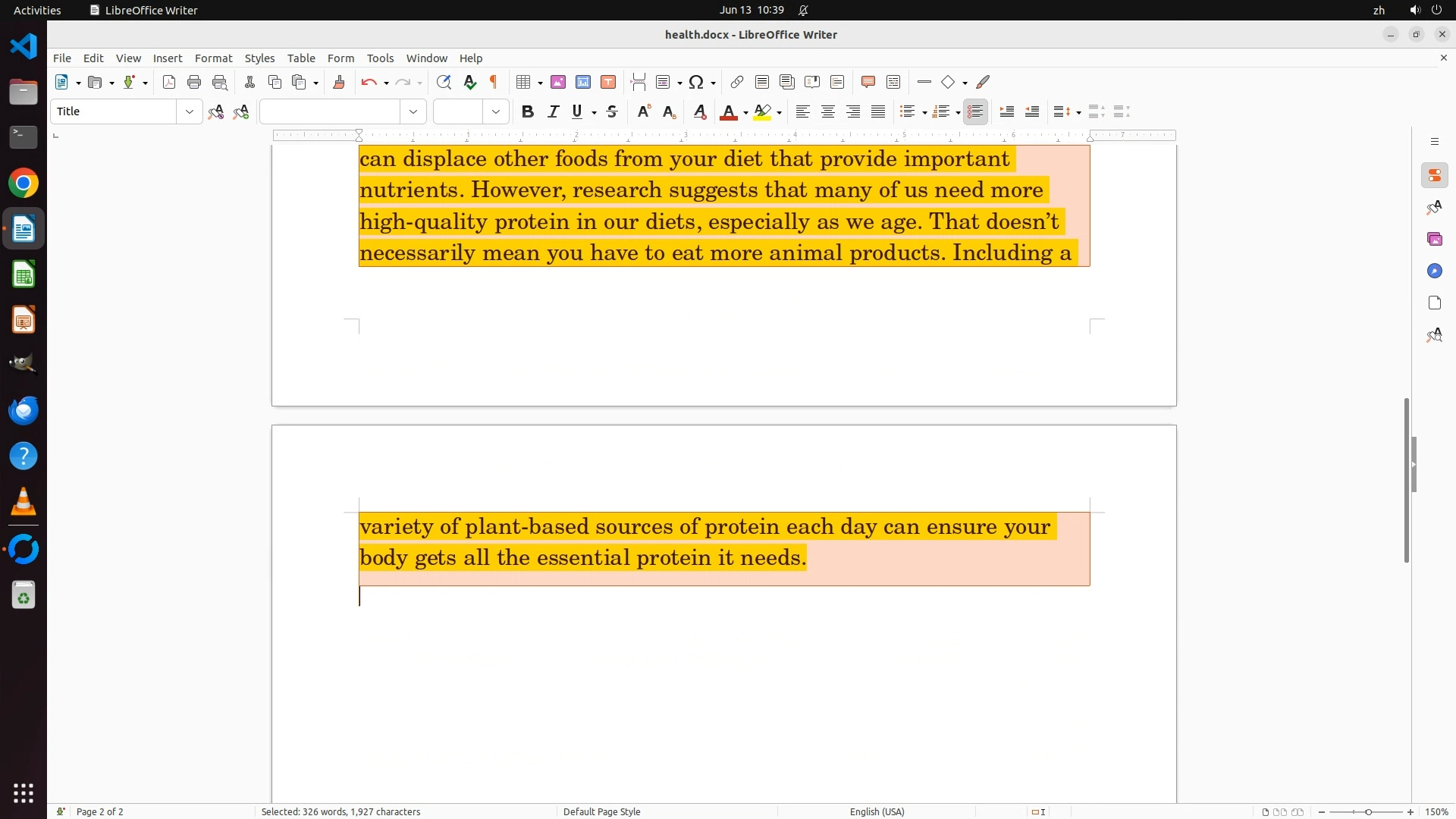Toggle Formatting Marks pilcrow
This screenshot has height=819, width=1456.
[x=494, y=83]
